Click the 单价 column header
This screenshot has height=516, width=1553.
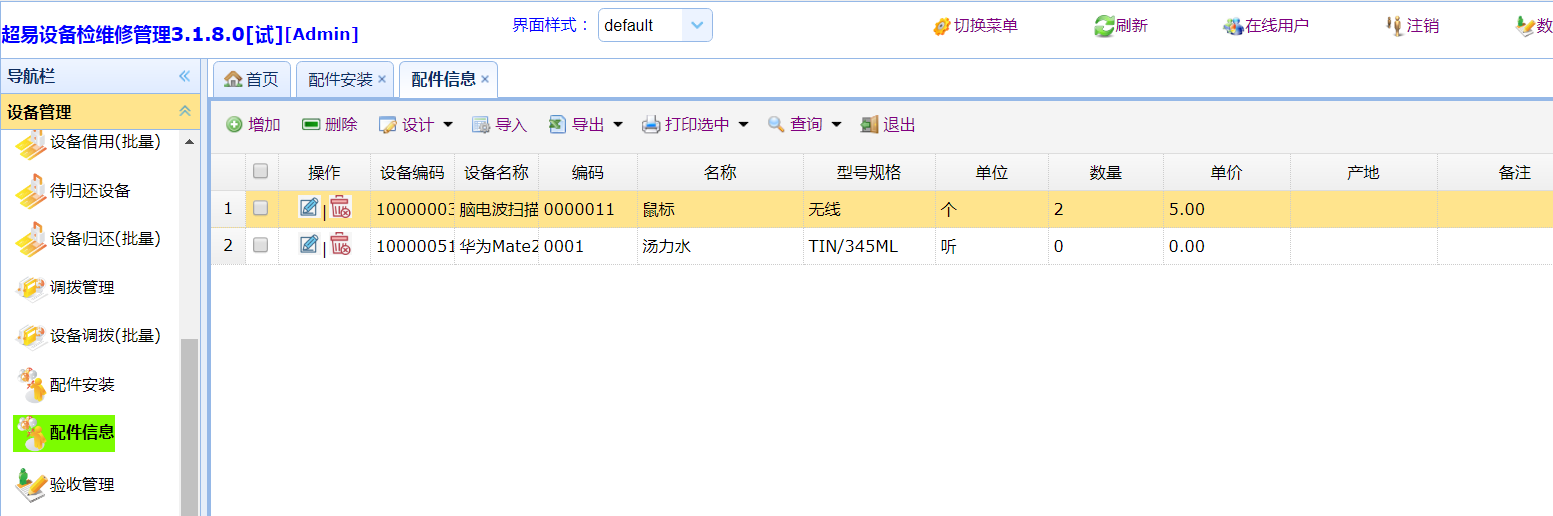(1226, 172)
